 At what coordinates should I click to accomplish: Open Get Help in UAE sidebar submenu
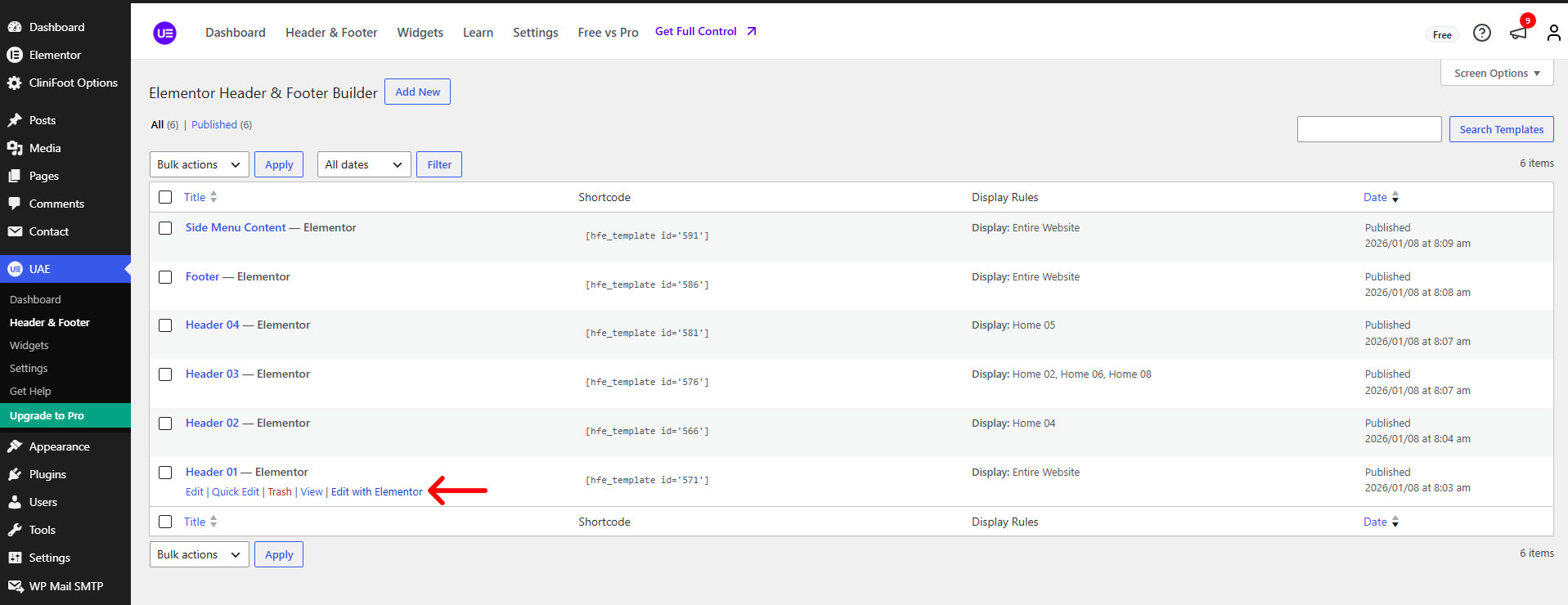(x=30, y=391)
